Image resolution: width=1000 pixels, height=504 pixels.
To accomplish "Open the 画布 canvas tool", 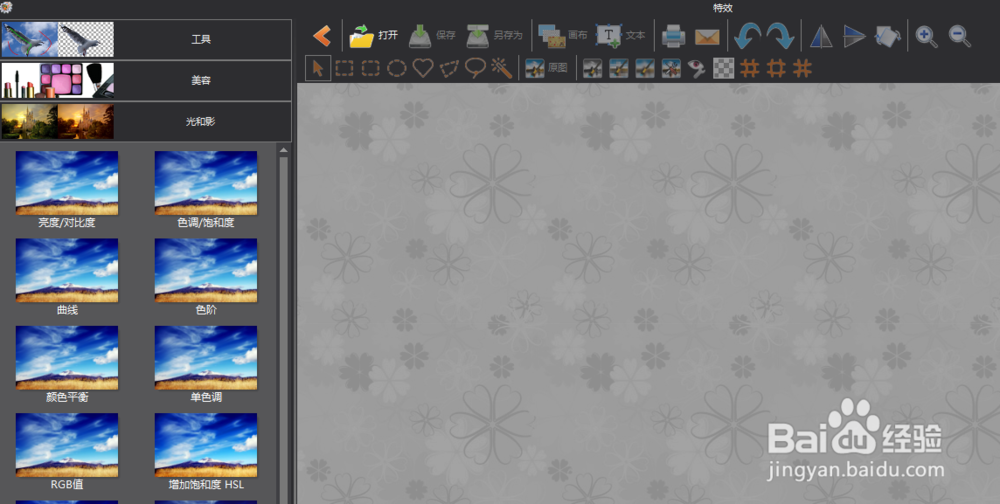I will tap(562, 36).
